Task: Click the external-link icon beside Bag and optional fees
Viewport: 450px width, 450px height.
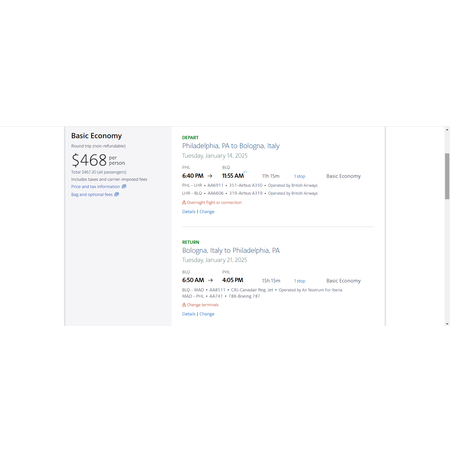Action: [x=116, y=195]
